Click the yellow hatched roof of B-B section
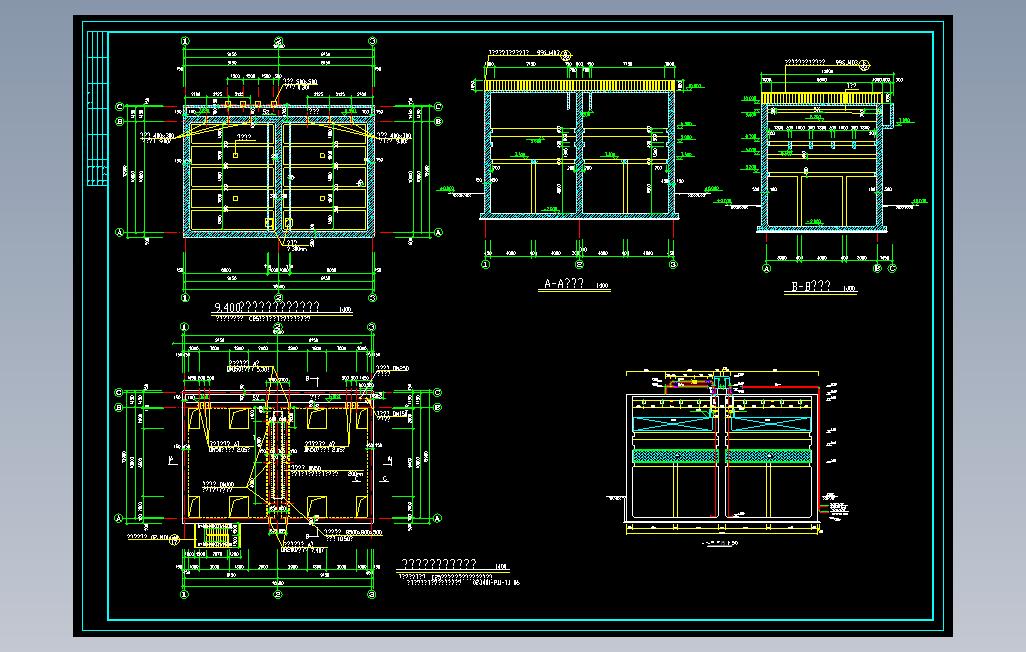This screenshot has height=652, width=1026. (x=822, y=98)
